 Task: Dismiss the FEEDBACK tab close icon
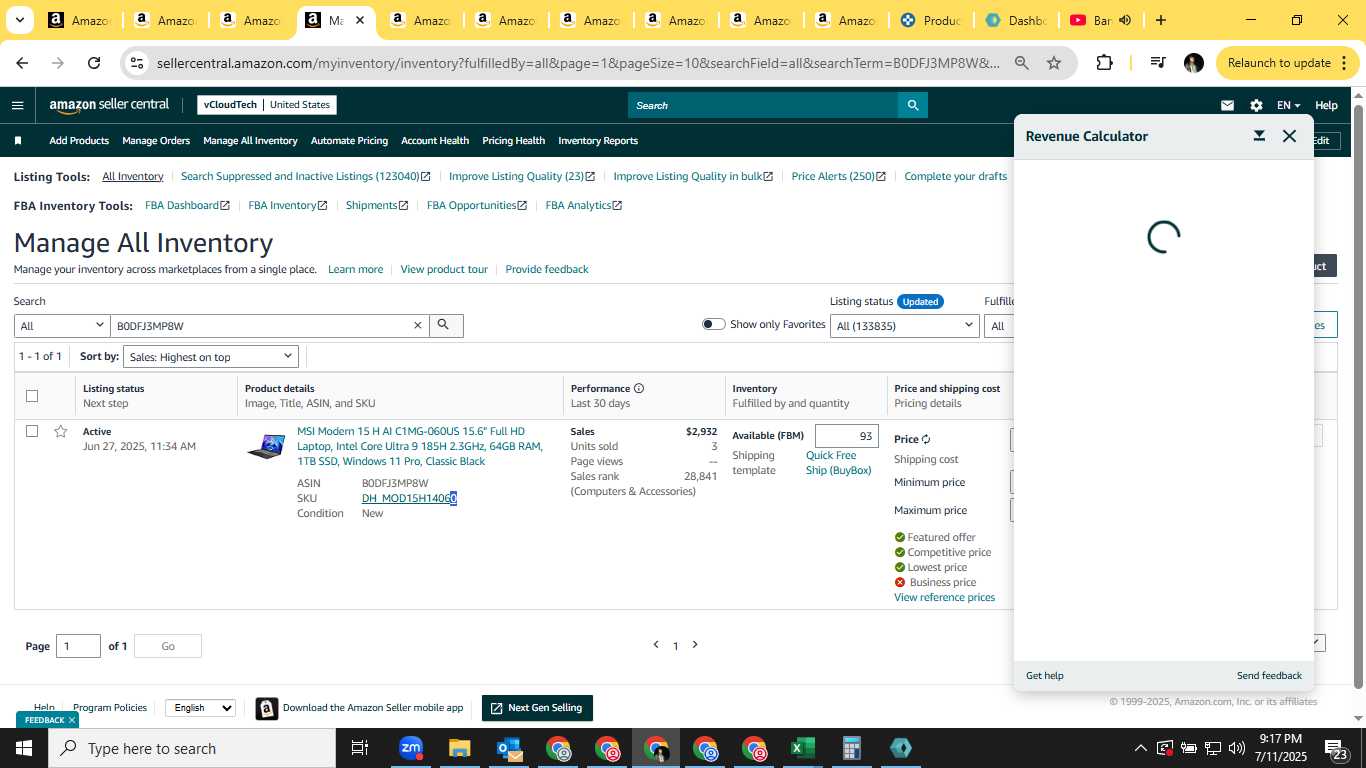click(72, 720)
